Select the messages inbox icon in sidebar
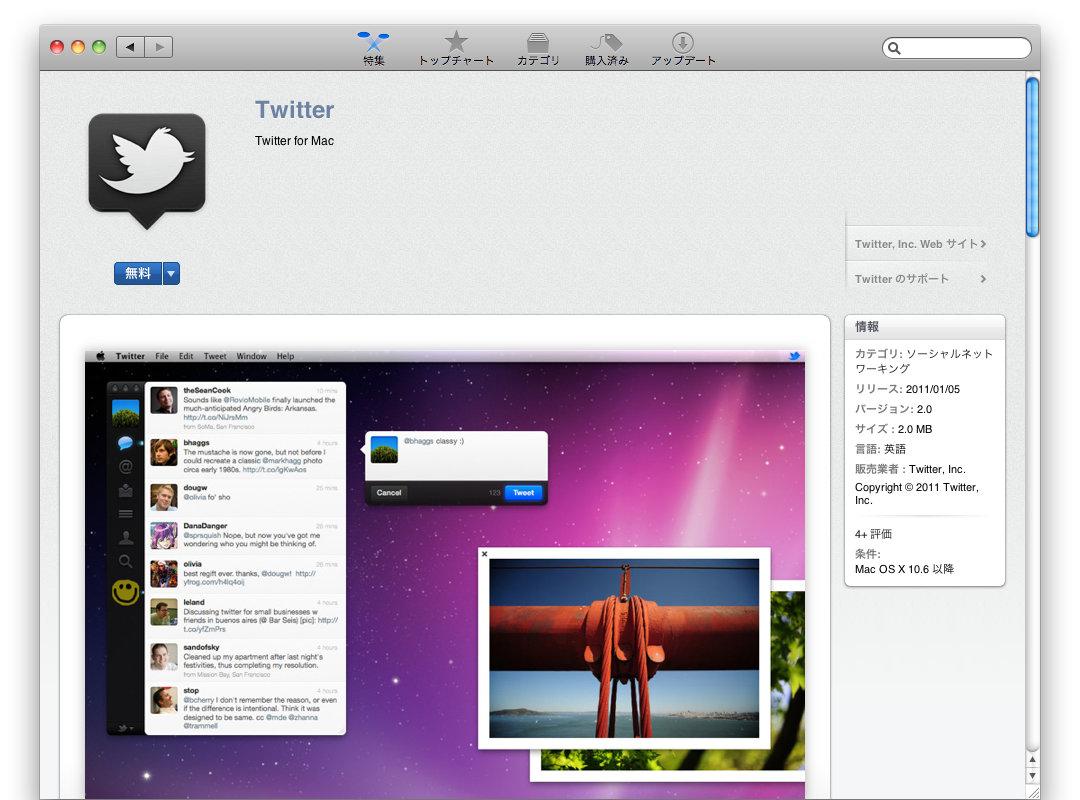This screenshot has width=1080, height=800. click(125, 491)
